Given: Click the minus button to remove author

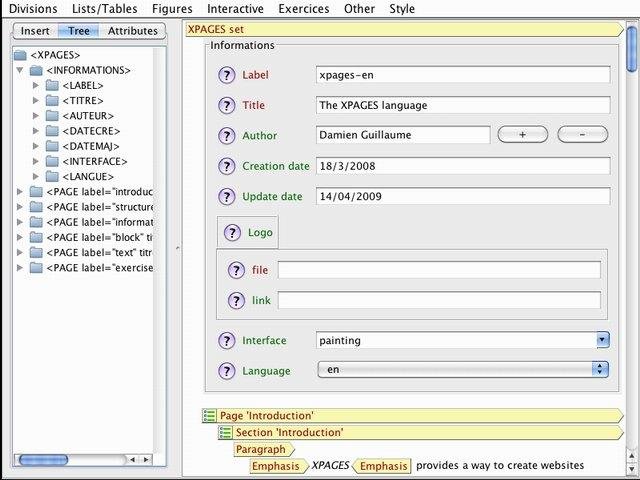Looking at the screenshot, I should (x=582, y=135).
